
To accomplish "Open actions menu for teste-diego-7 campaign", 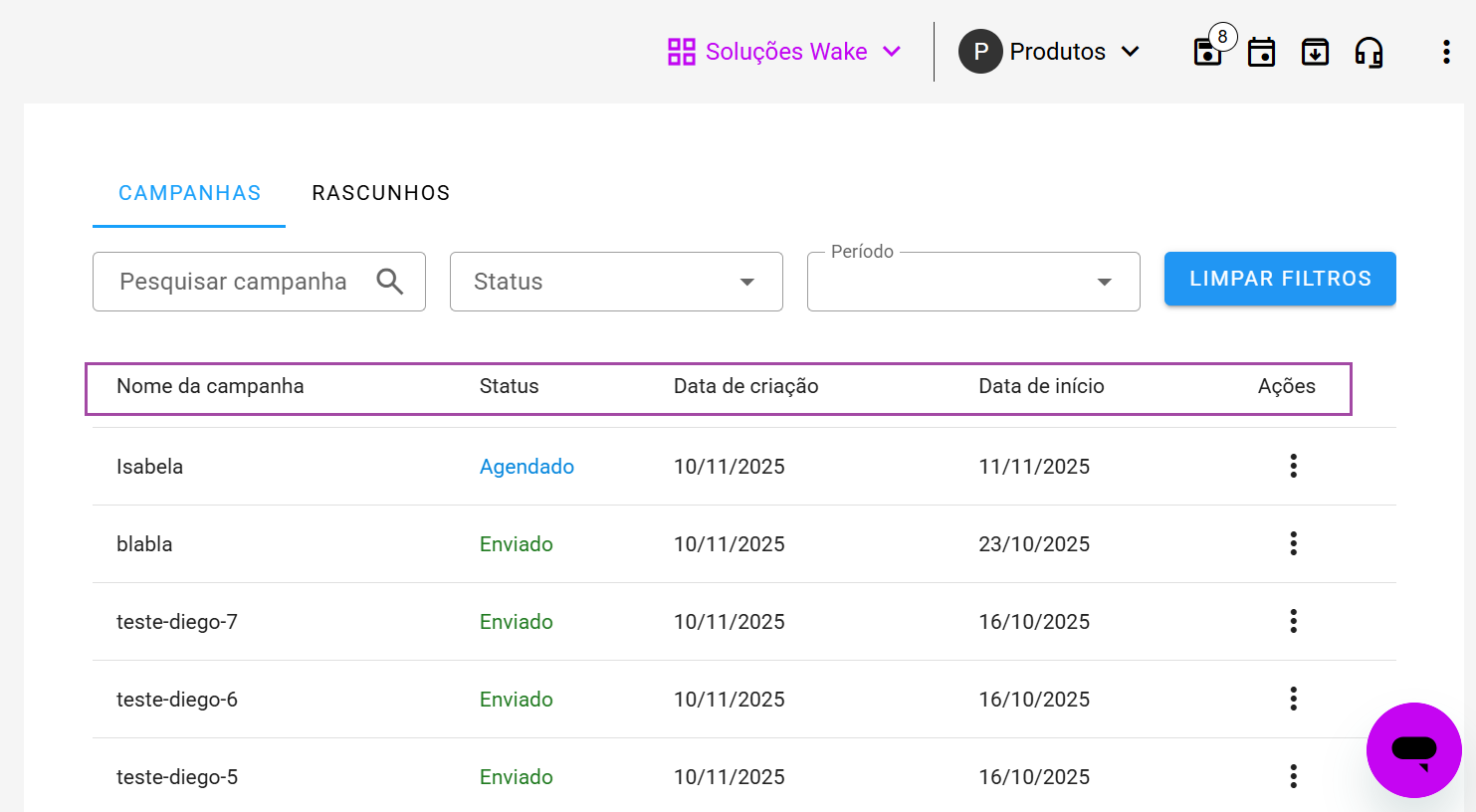I will (x=1293, y=621).
